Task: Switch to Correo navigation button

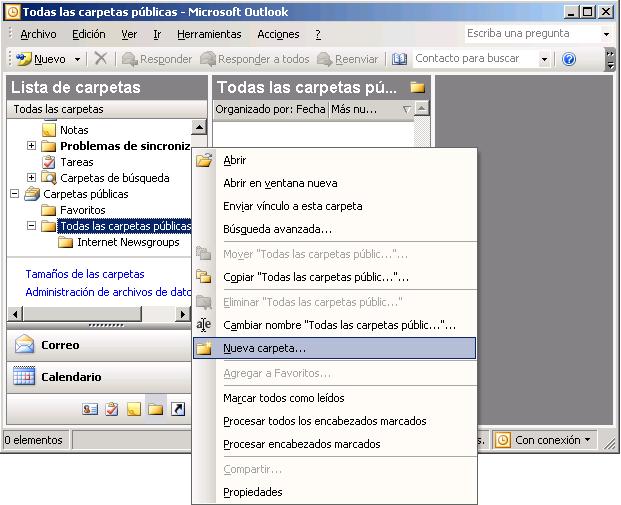Action: [x=99, y=345]
